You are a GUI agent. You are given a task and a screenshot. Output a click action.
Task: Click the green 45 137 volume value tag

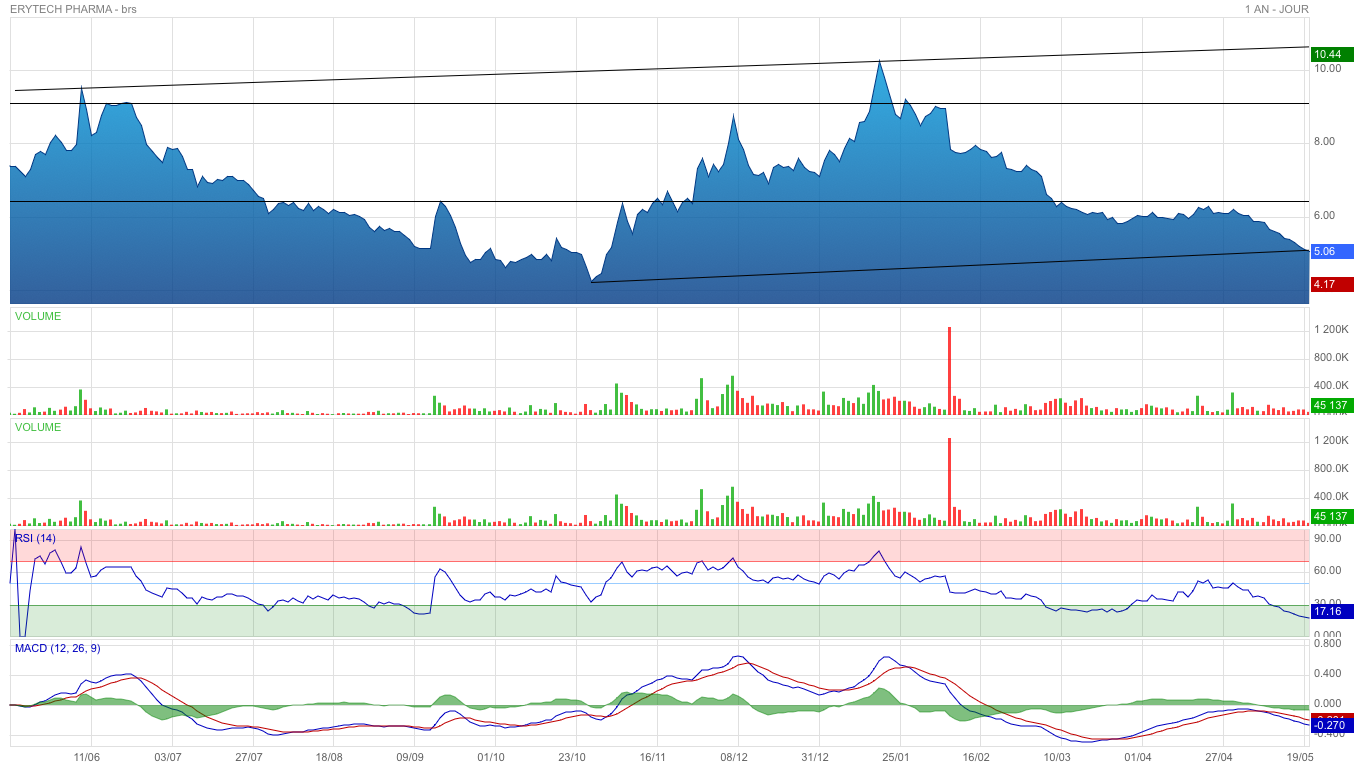(1330, 407)
